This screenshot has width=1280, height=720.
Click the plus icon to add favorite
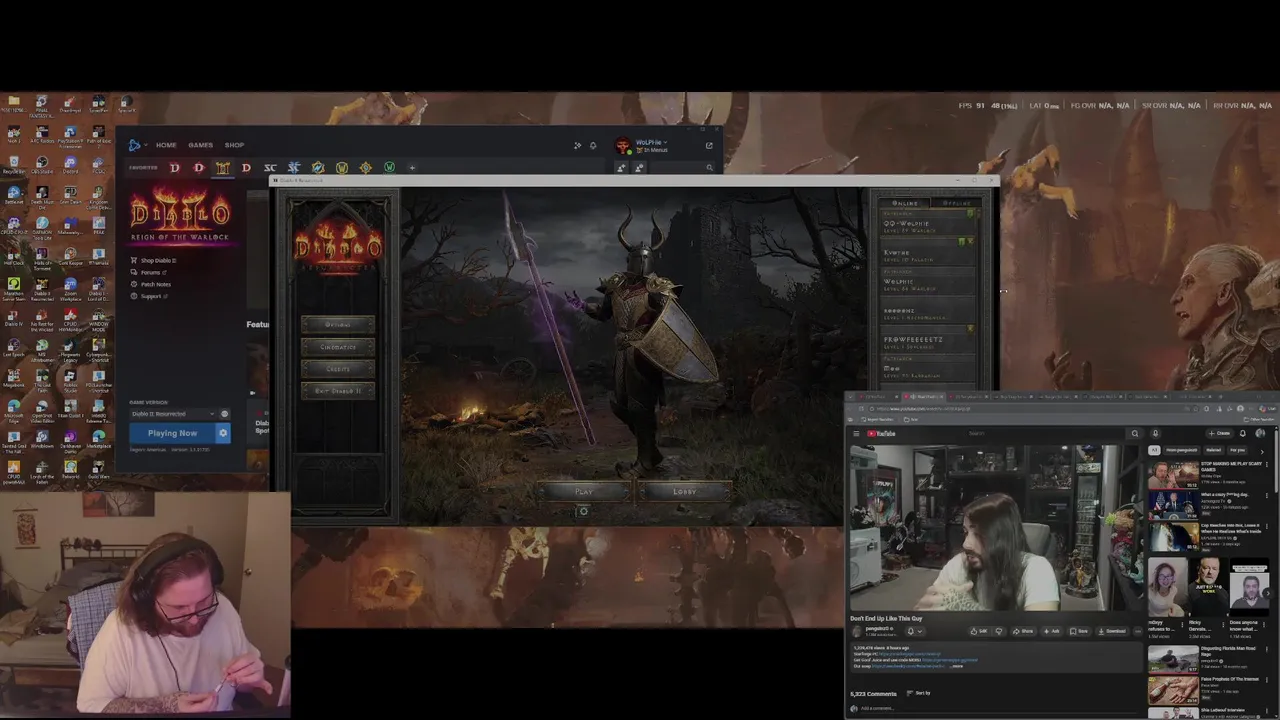click(x=412, y=168)
